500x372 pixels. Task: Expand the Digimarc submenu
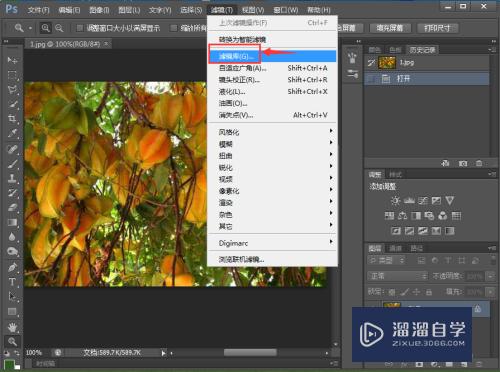272,243
